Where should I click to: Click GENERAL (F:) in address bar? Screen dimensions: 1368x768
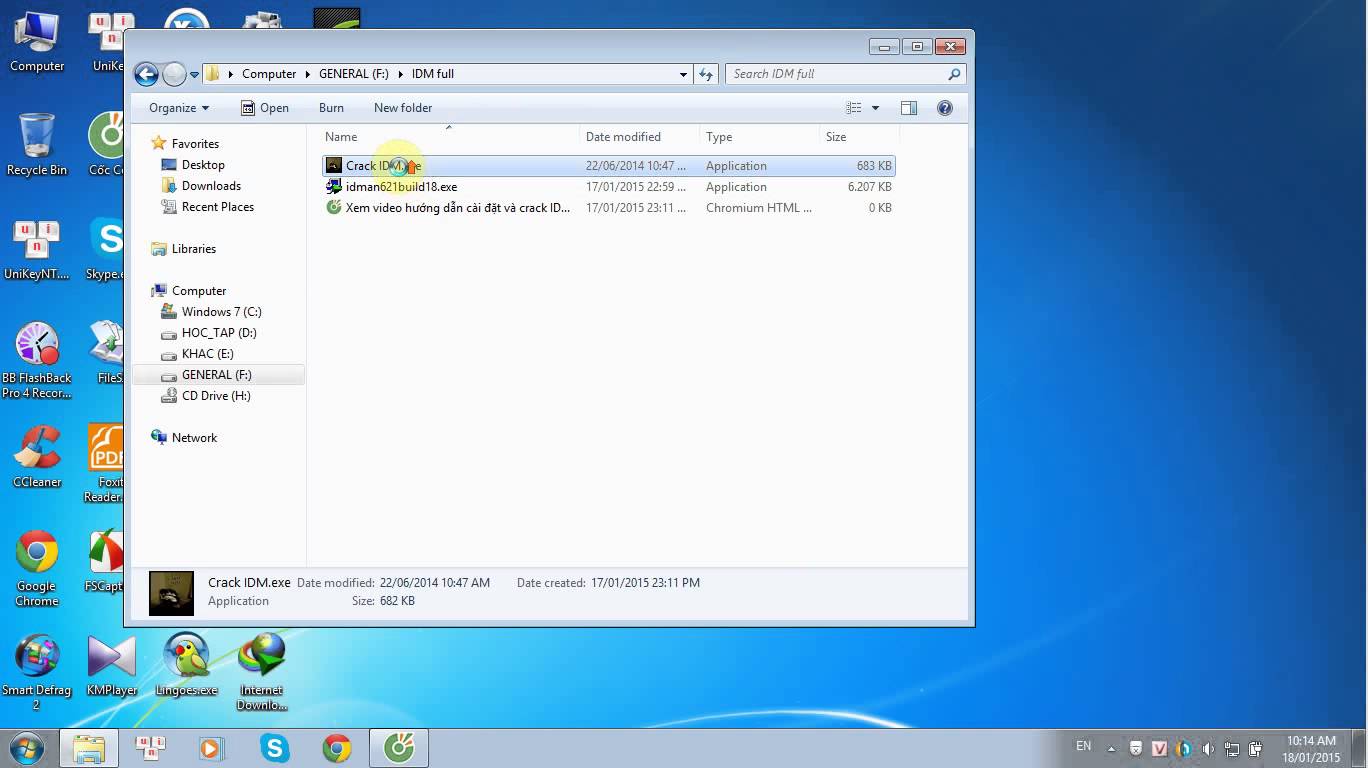pyautogui.click(x=353, y=74)
